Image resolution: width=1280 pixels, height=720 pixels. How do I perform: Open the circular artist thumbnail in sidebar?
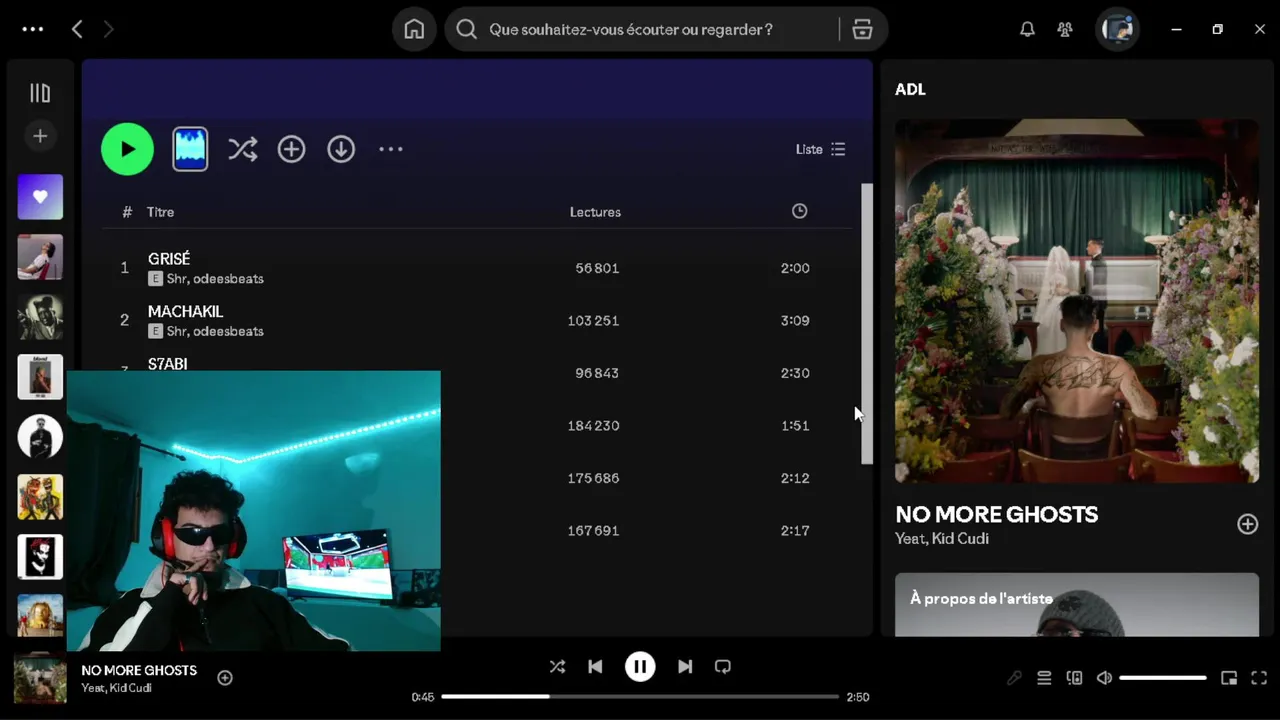(40, 437)
